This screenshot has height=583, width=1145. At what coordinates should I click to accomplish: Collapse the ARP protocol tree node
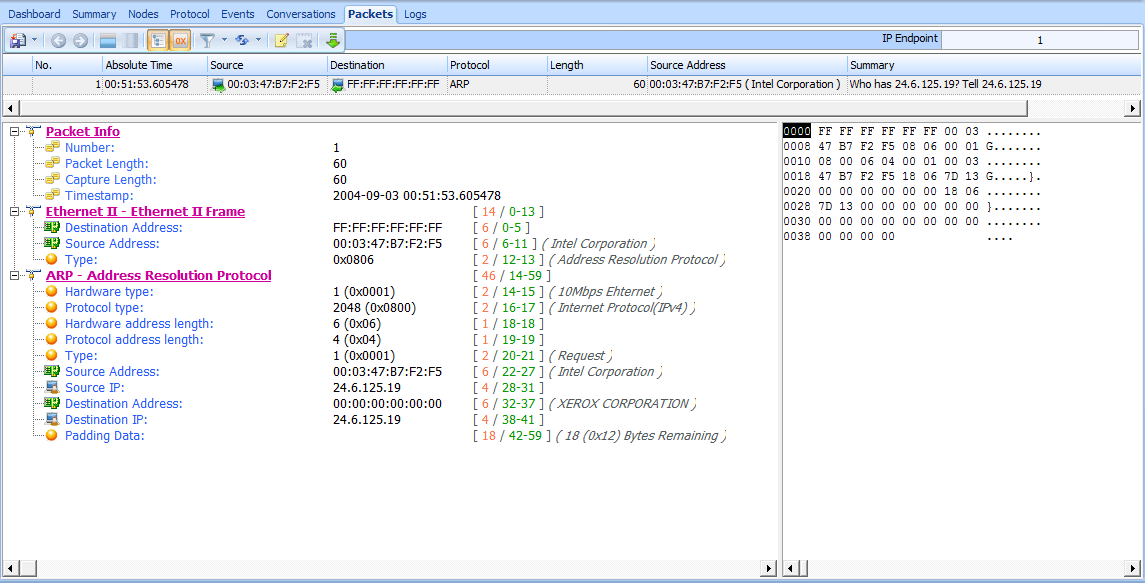[14, 275]
